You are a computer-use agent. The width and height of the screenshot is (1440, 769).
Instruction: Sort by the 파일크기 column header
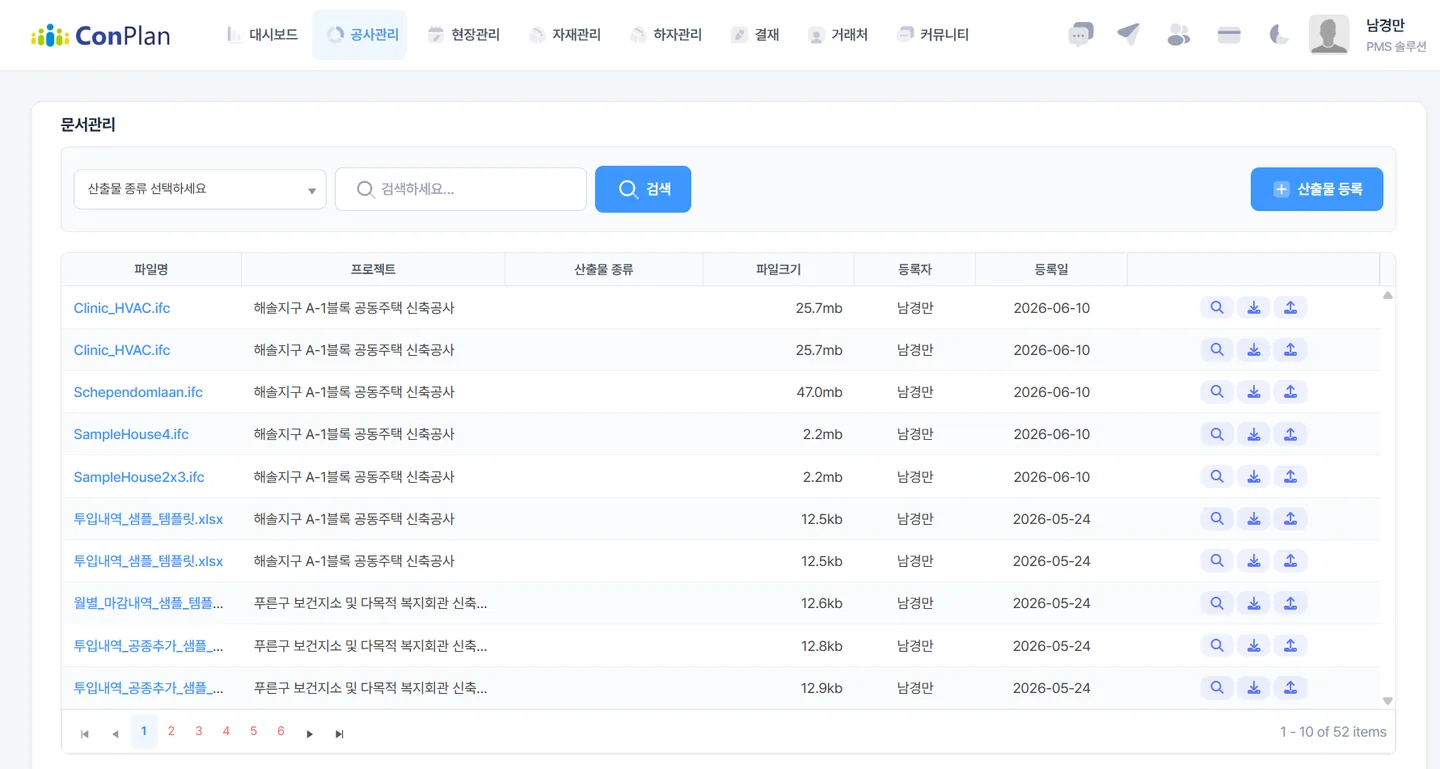pyautogui.click(x=779, y=270)
